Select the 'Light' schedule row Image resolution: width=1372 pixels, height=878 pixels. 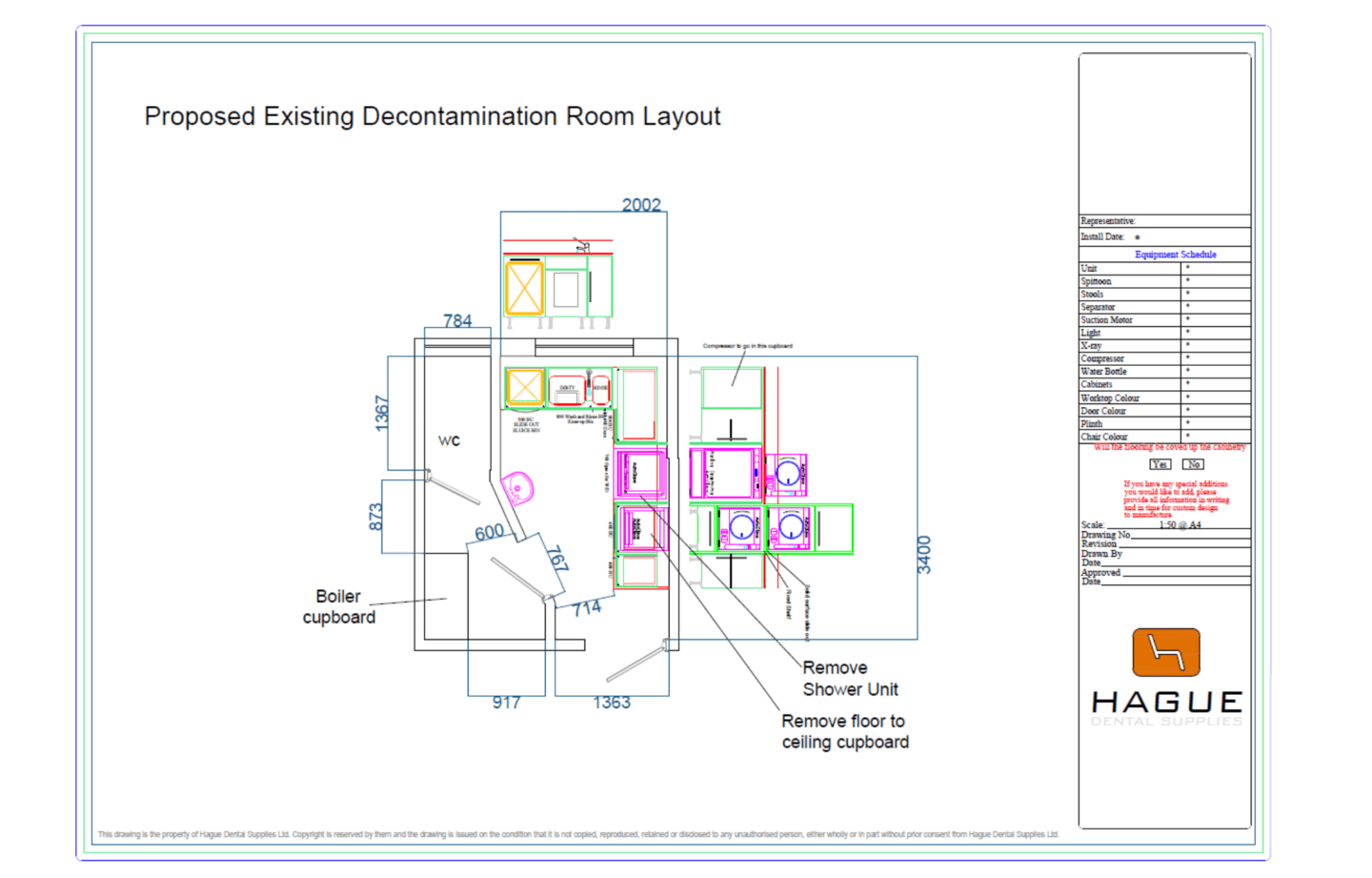1165,333
